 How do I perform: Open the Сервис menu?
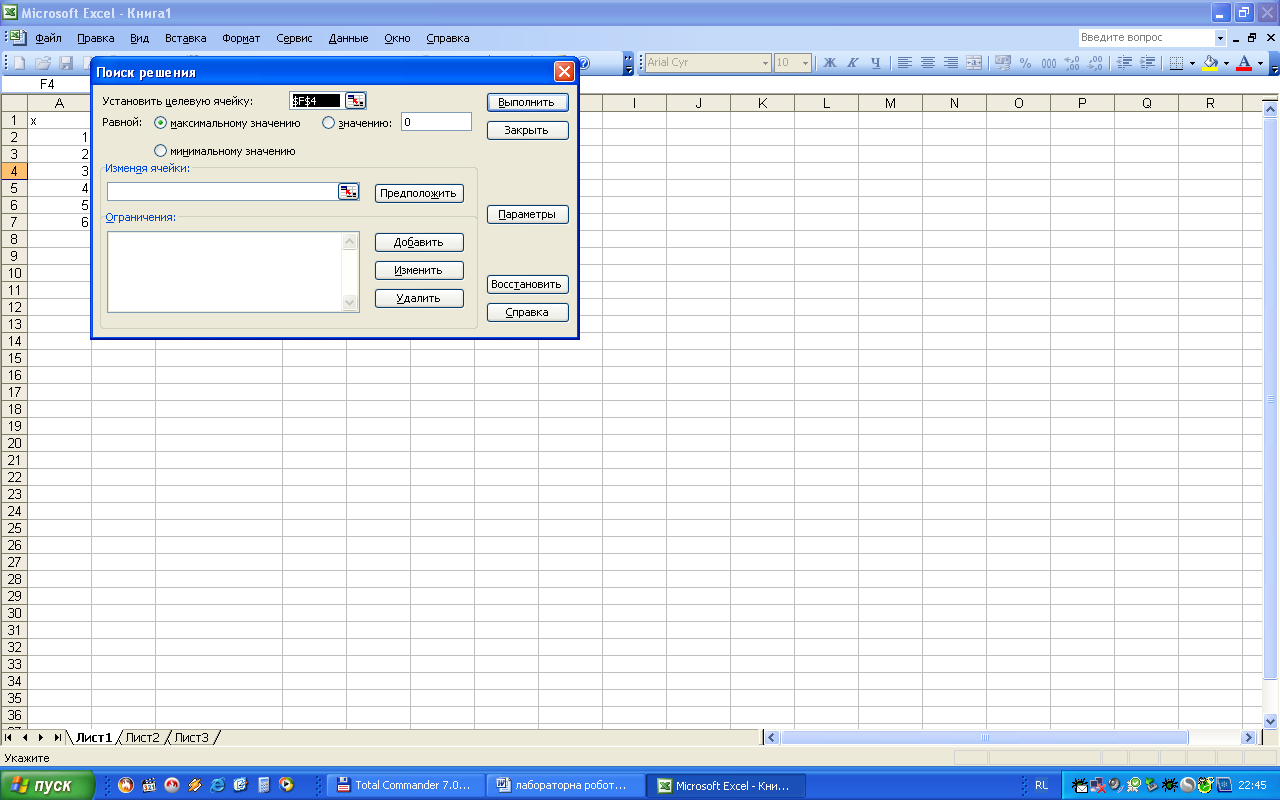coord(294,38)
